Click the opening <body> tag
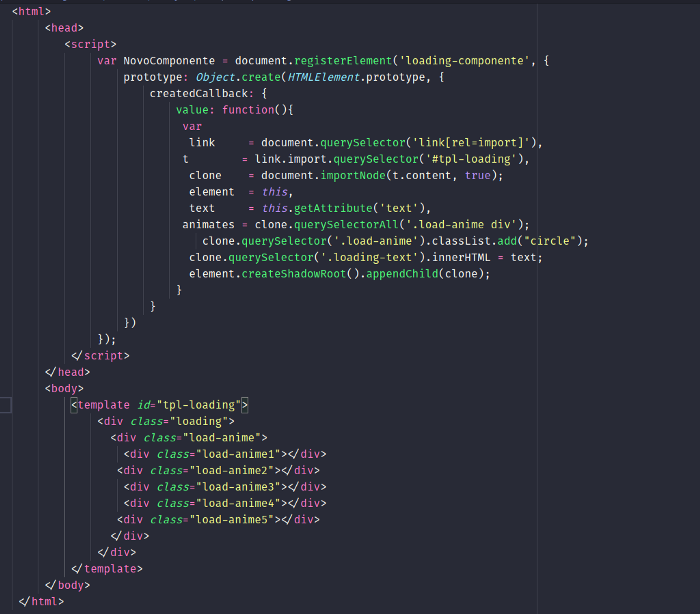700x614 pixels. click(64, 388)
